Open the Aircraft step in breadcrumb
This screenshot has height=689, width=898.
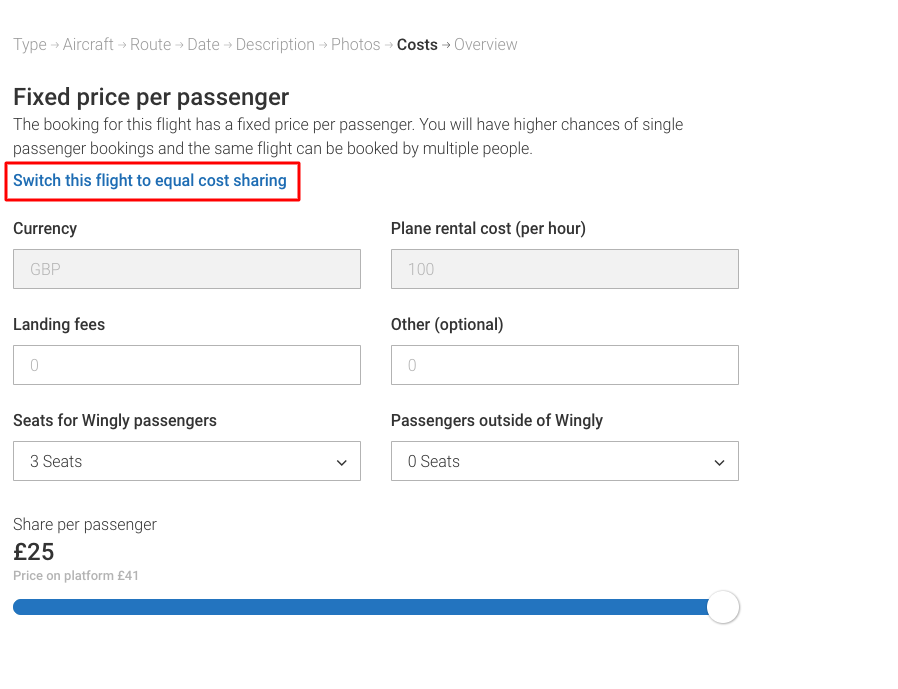pos(88,45)
